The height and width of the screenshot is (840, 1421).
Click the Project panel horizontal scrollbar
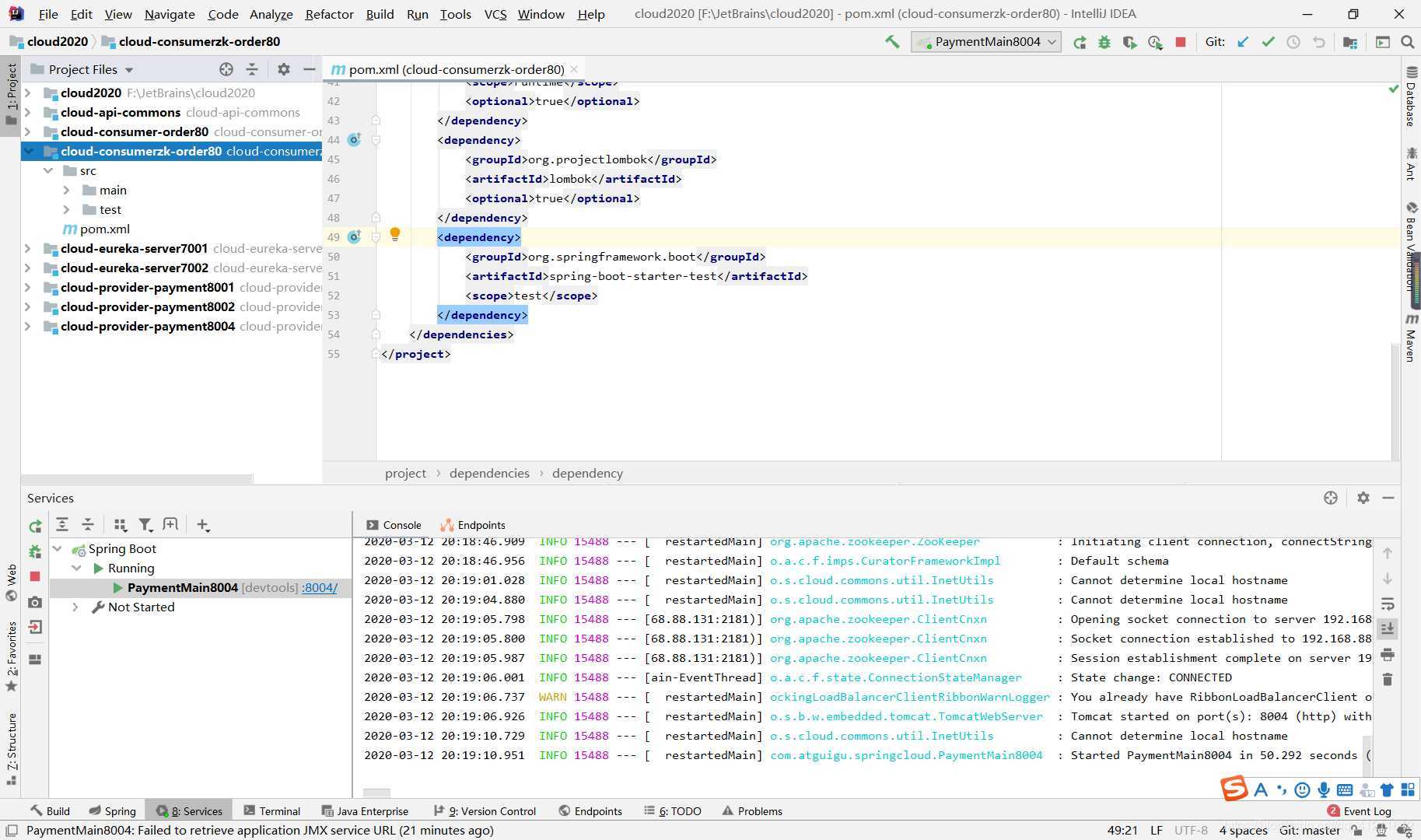(137, 478)
